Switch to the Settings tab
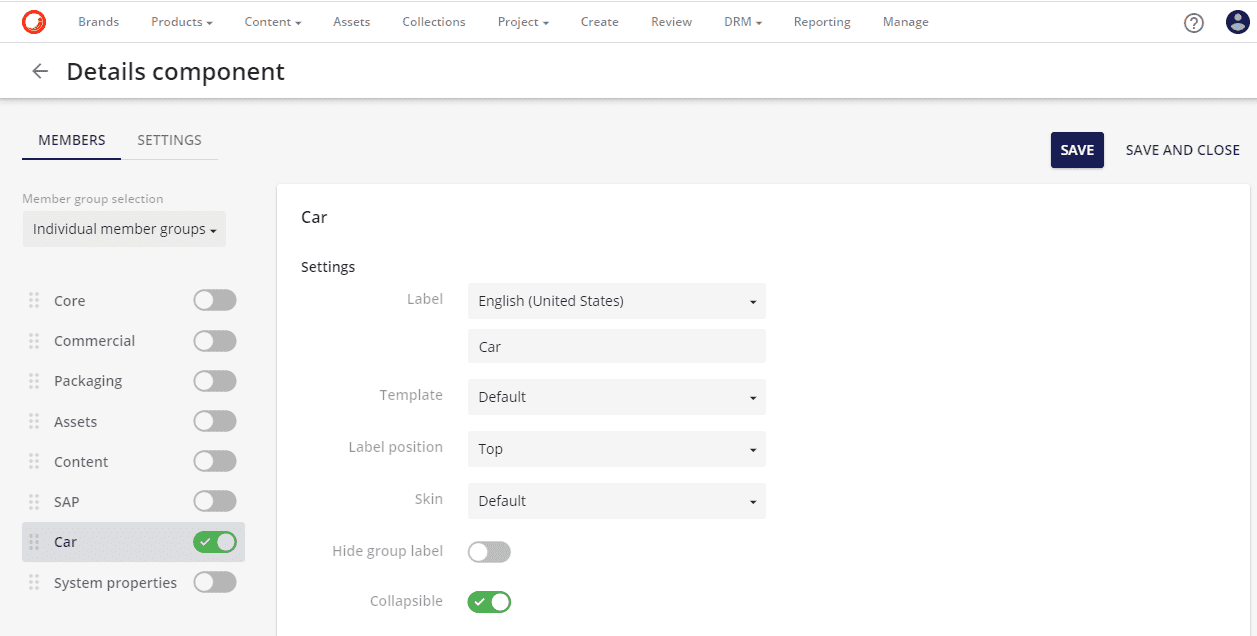Viewport: 1257px width, 636px height. (170, 140)
